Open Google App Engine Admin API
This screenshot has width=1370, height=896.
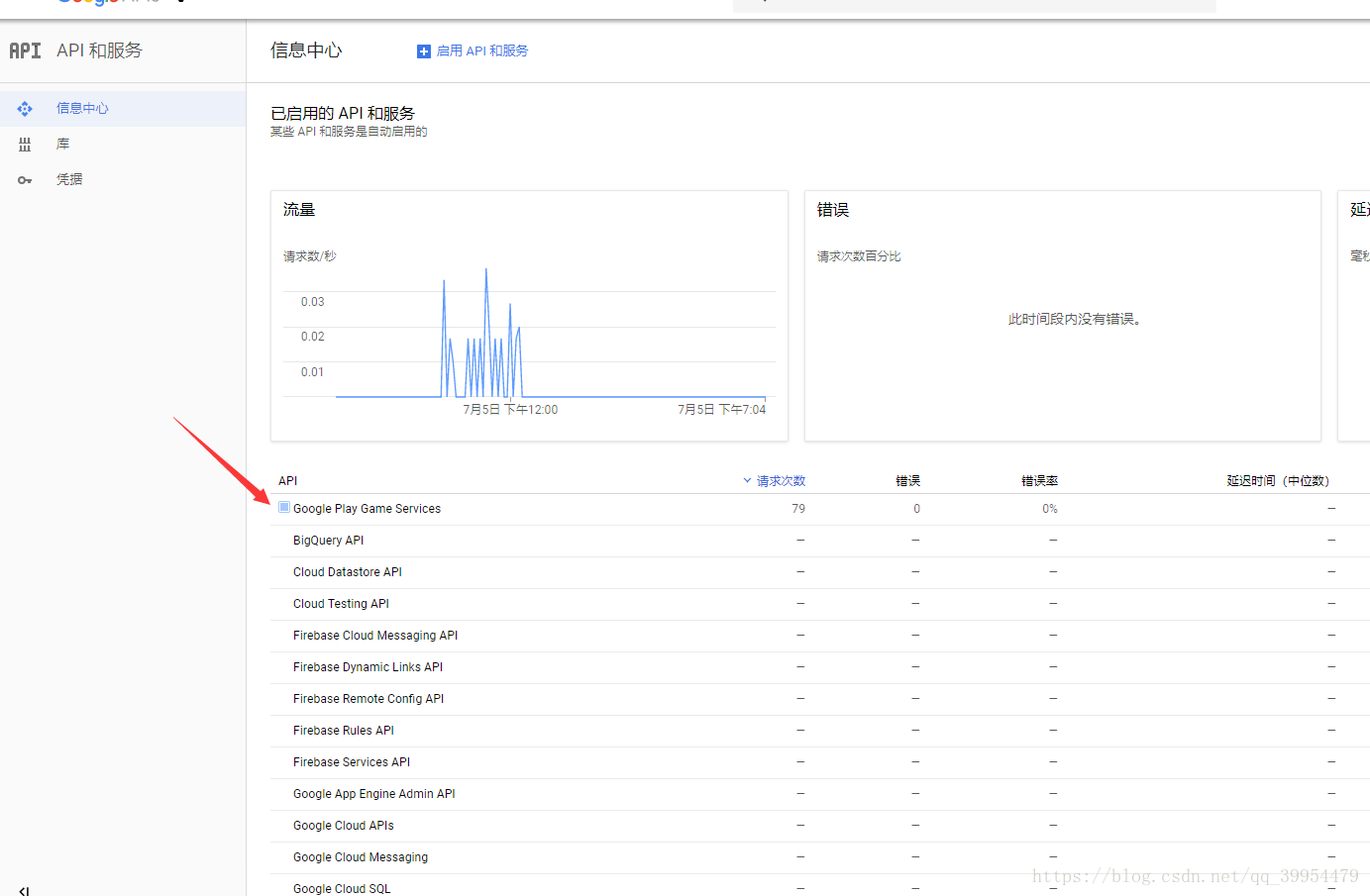tap(374, 794)
